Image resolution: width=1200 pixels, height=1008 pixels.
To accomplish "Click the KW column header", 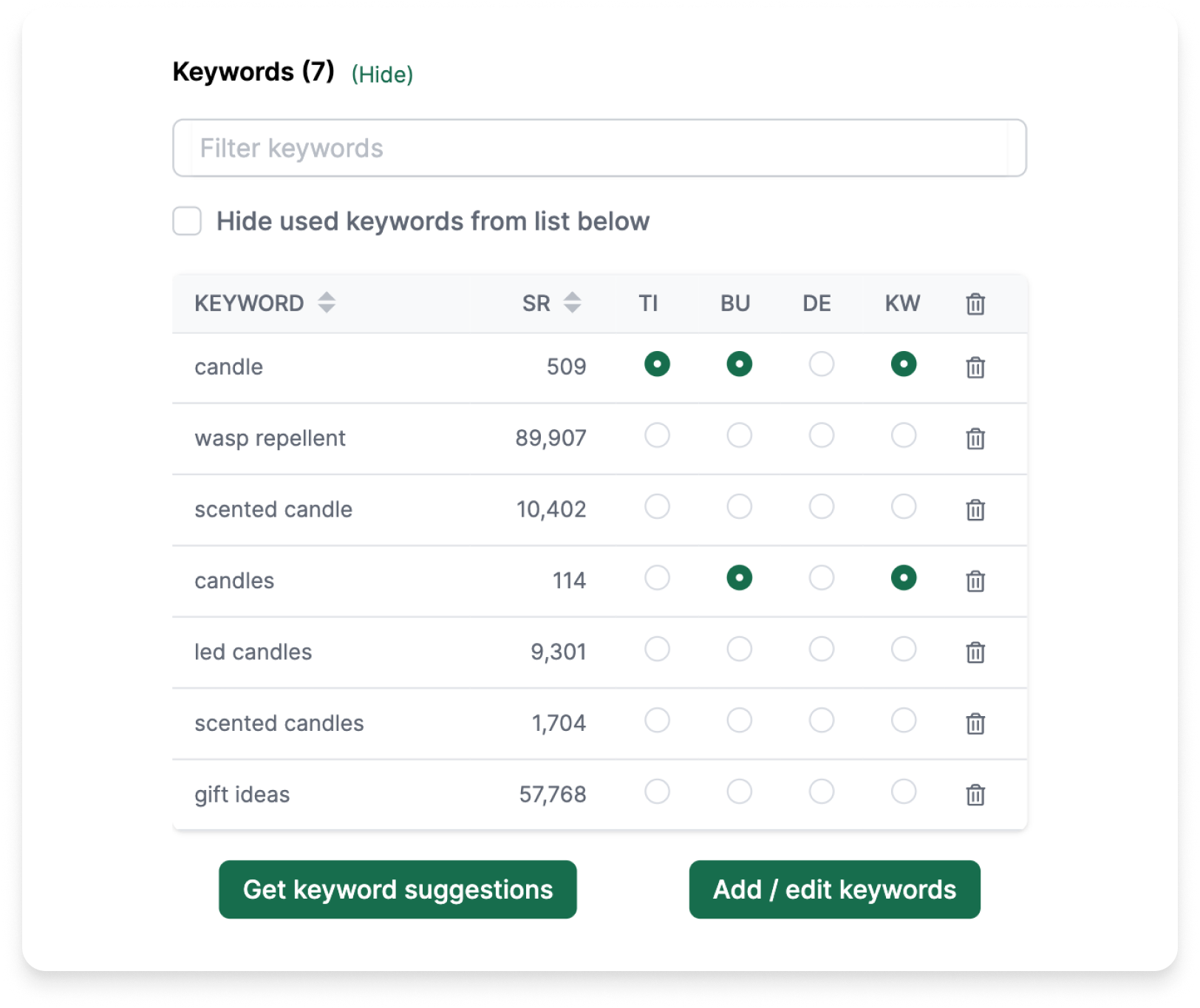I will (902, 303).
